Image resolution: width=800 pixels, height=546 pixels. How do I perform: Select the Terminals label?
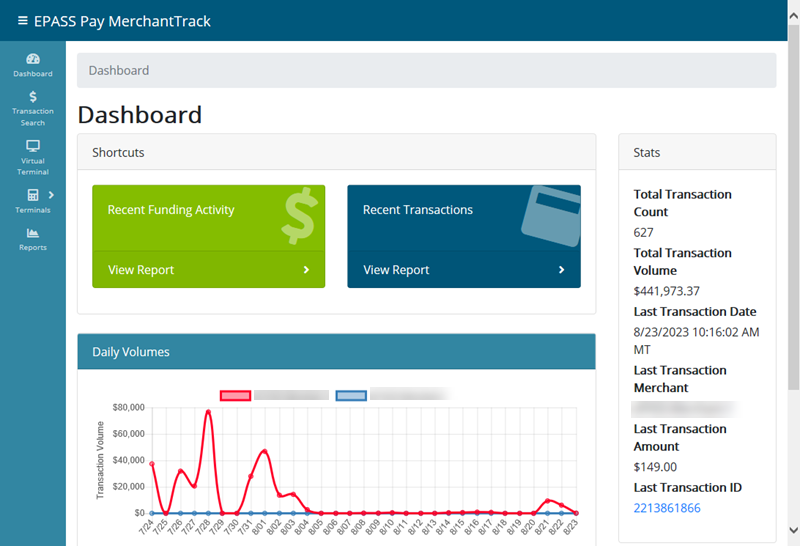click(33, 210)
